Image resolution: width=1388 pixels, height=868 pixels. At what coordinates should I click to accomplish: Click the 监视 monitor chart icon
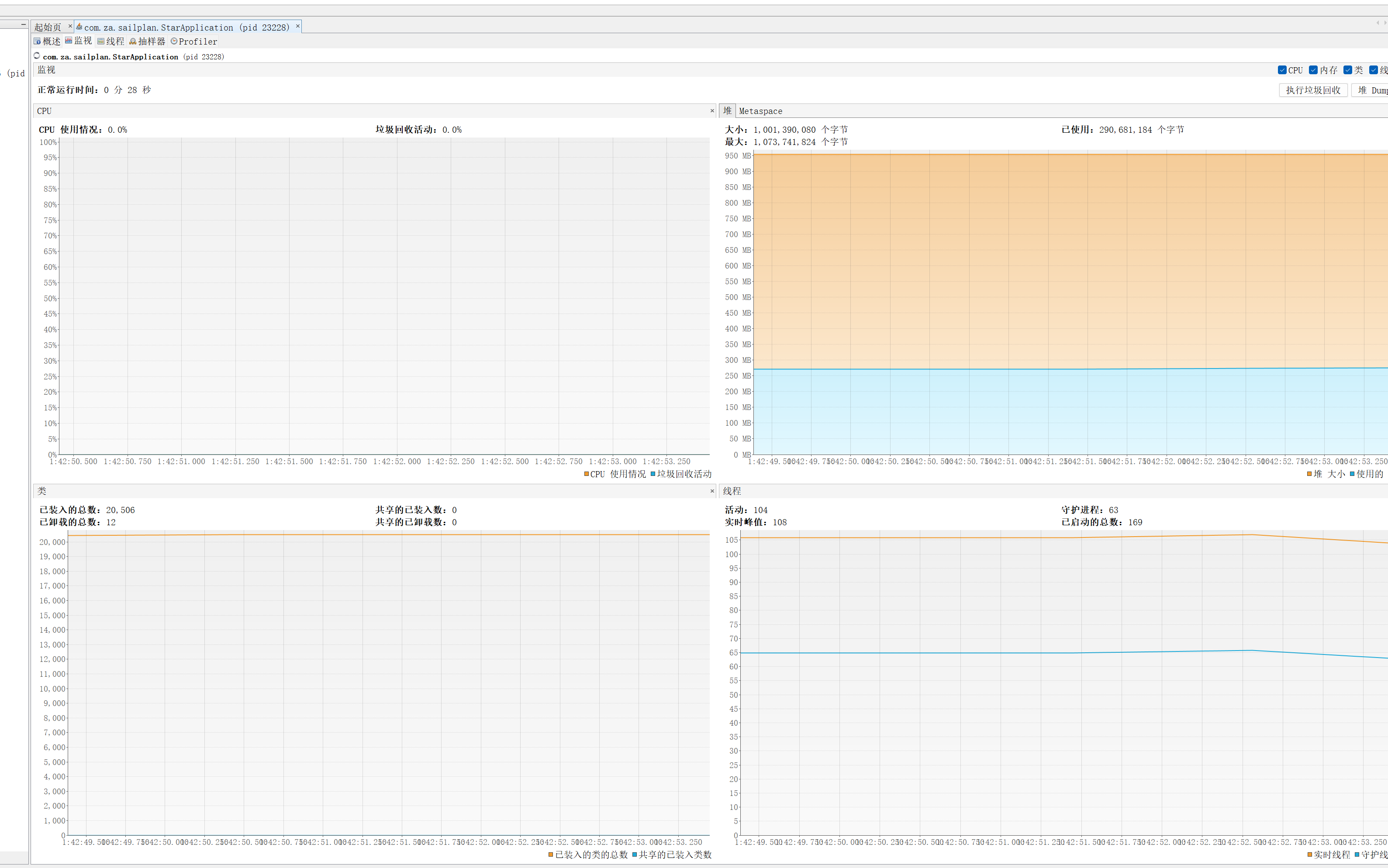(68, 41)
